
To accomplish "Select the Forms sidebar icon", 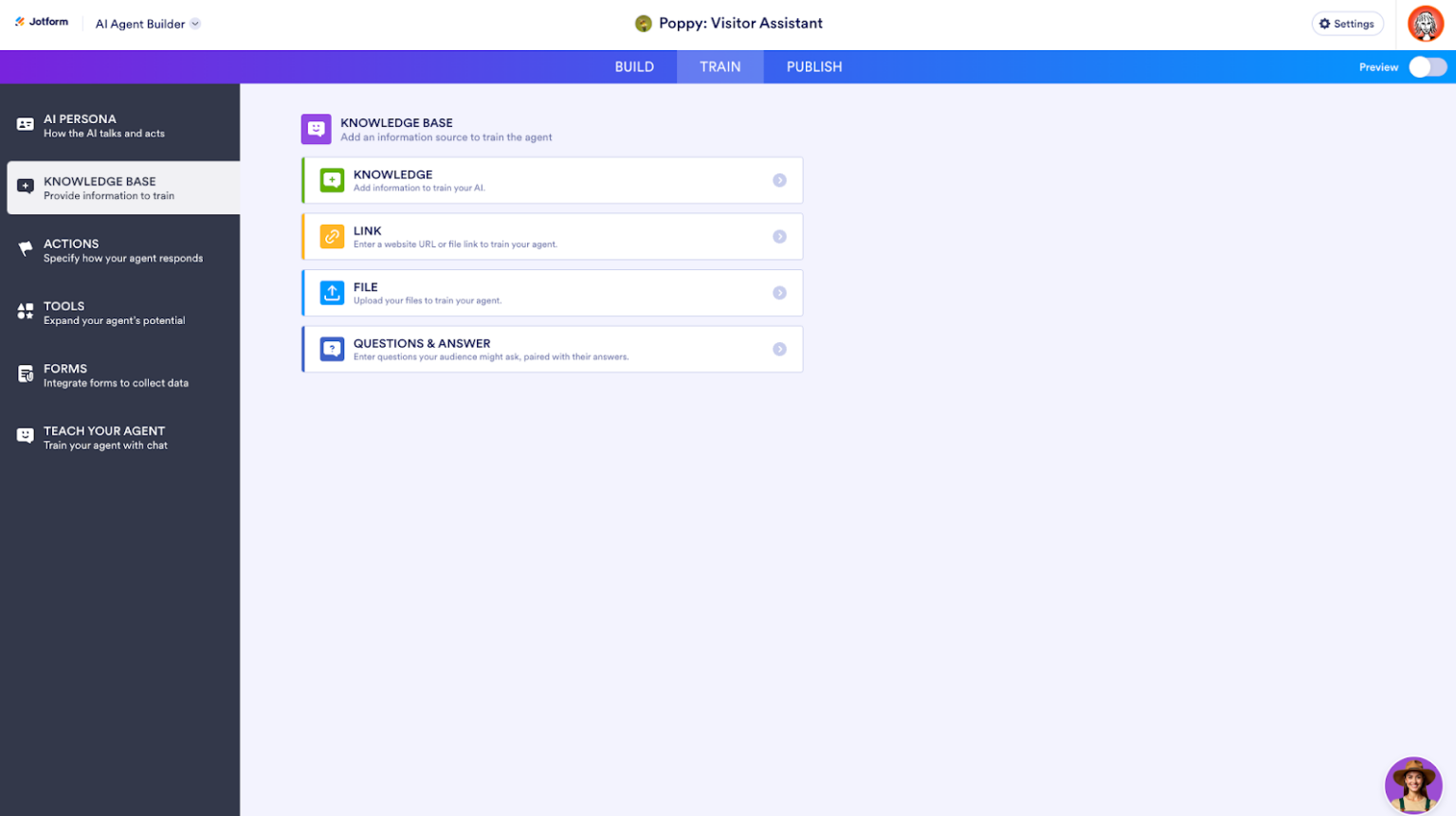I will coord(23,373).
